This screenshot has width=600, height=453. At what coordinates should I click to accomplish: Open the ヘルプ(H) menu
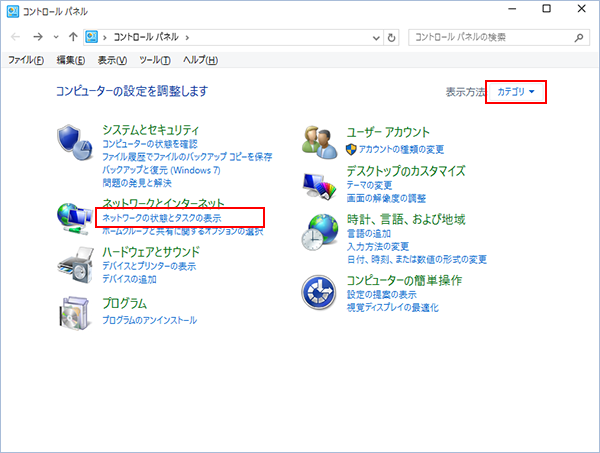200,60
